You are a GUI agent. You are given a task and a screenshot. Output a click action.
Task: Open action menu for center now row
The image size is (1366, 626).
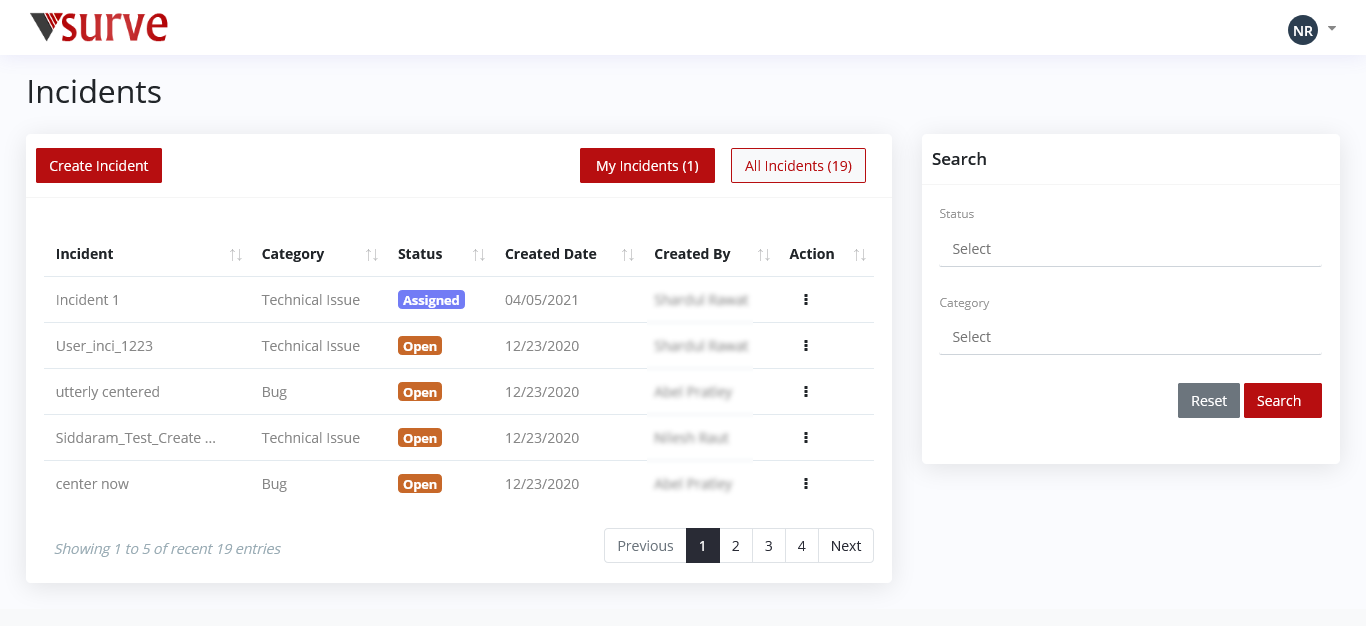(805, 484)
